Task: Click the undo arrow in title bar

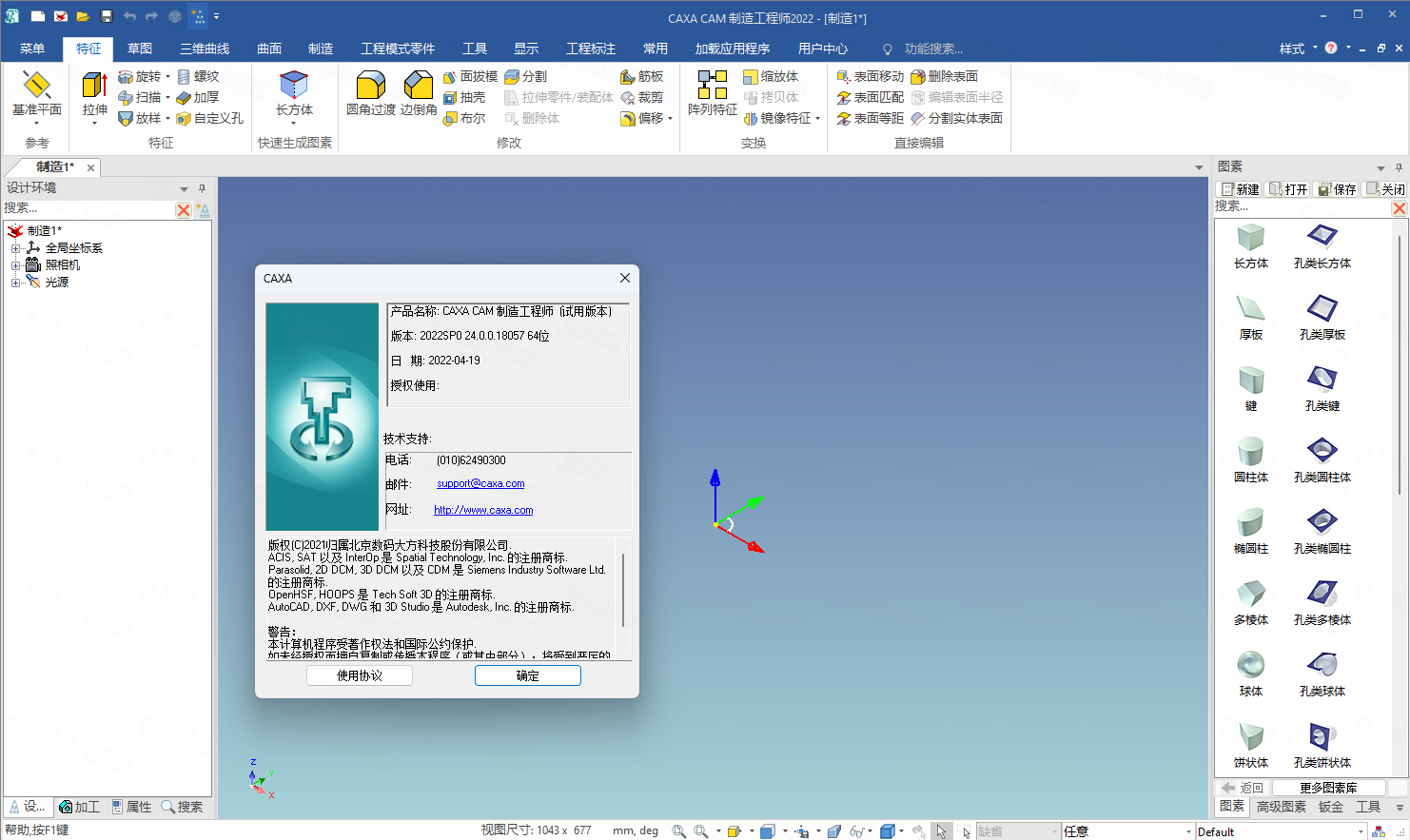Action: (x=129, y=16)
